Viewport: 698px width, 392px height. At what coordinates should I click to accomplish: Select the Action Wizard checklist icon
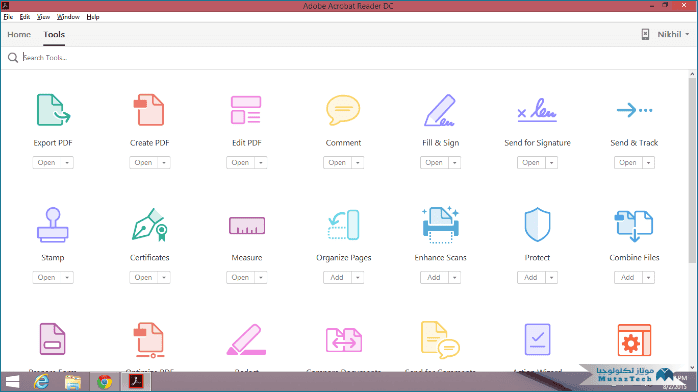click(537, 339)
